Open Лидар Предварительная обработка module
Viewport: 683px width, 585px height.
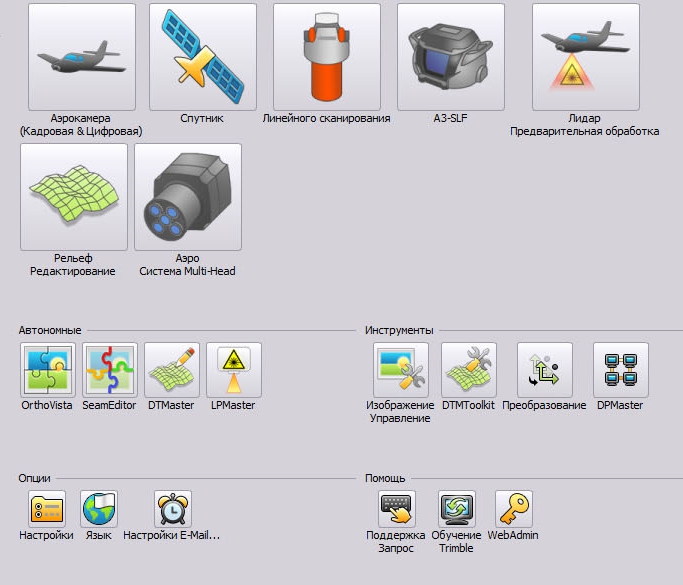pos(585,56)
